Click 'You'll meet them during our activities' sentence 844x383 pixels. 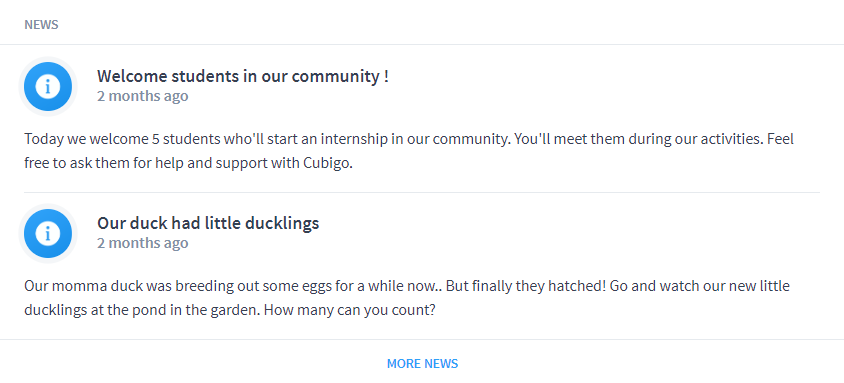639,139
